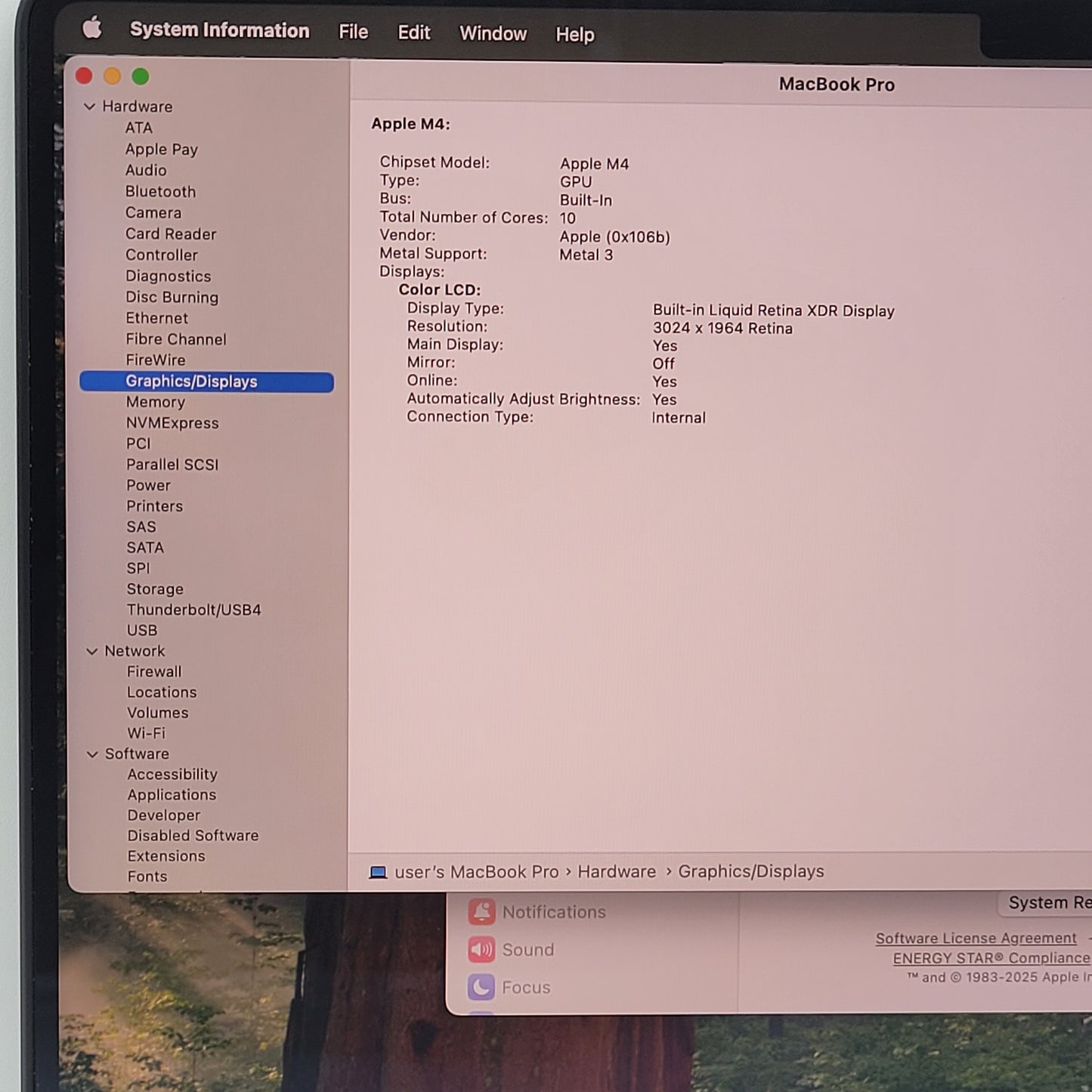Viewport: 1092px width, 1092px height.
Task: Select SATA in the sidebar
Action: click(x=145, y=547)
